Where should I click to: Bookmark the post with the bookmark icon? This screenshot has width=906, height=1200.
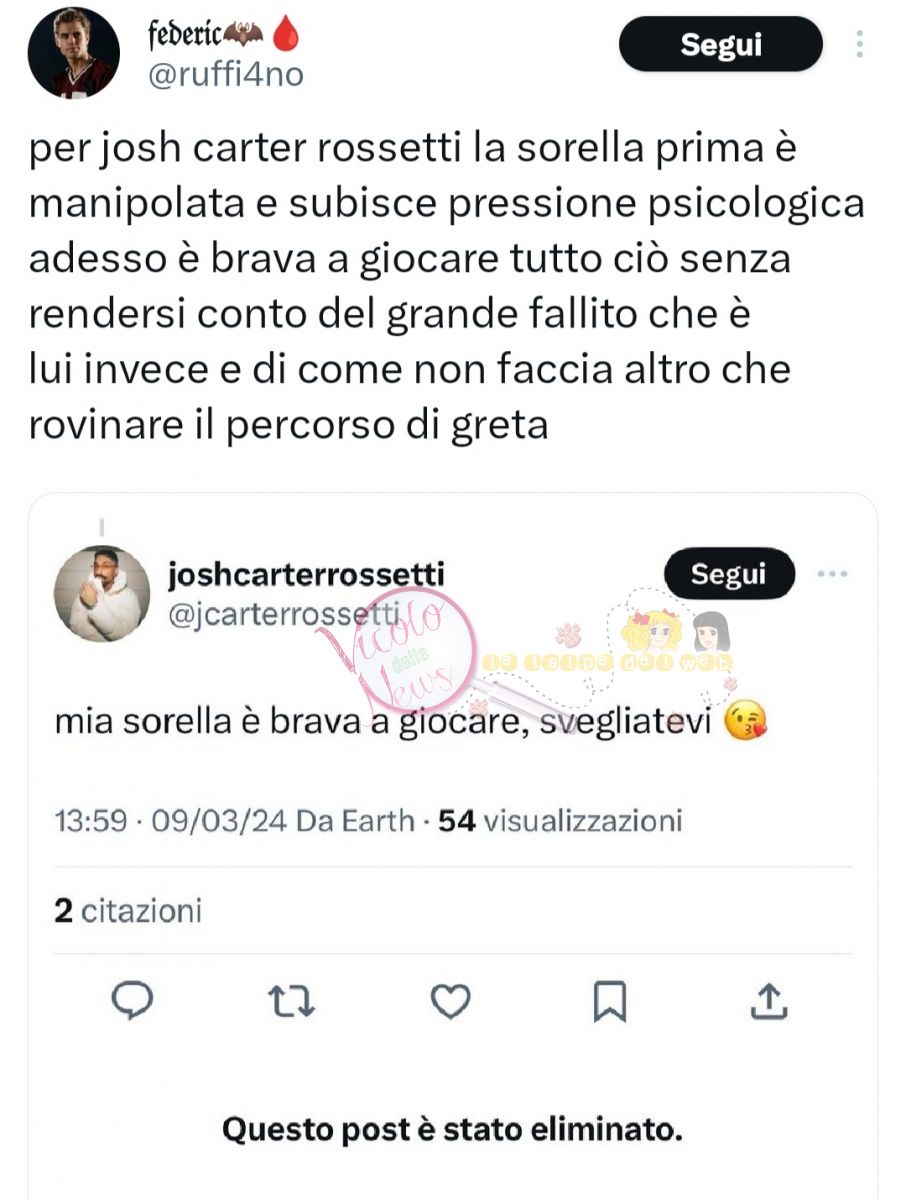pos(609,1001)
